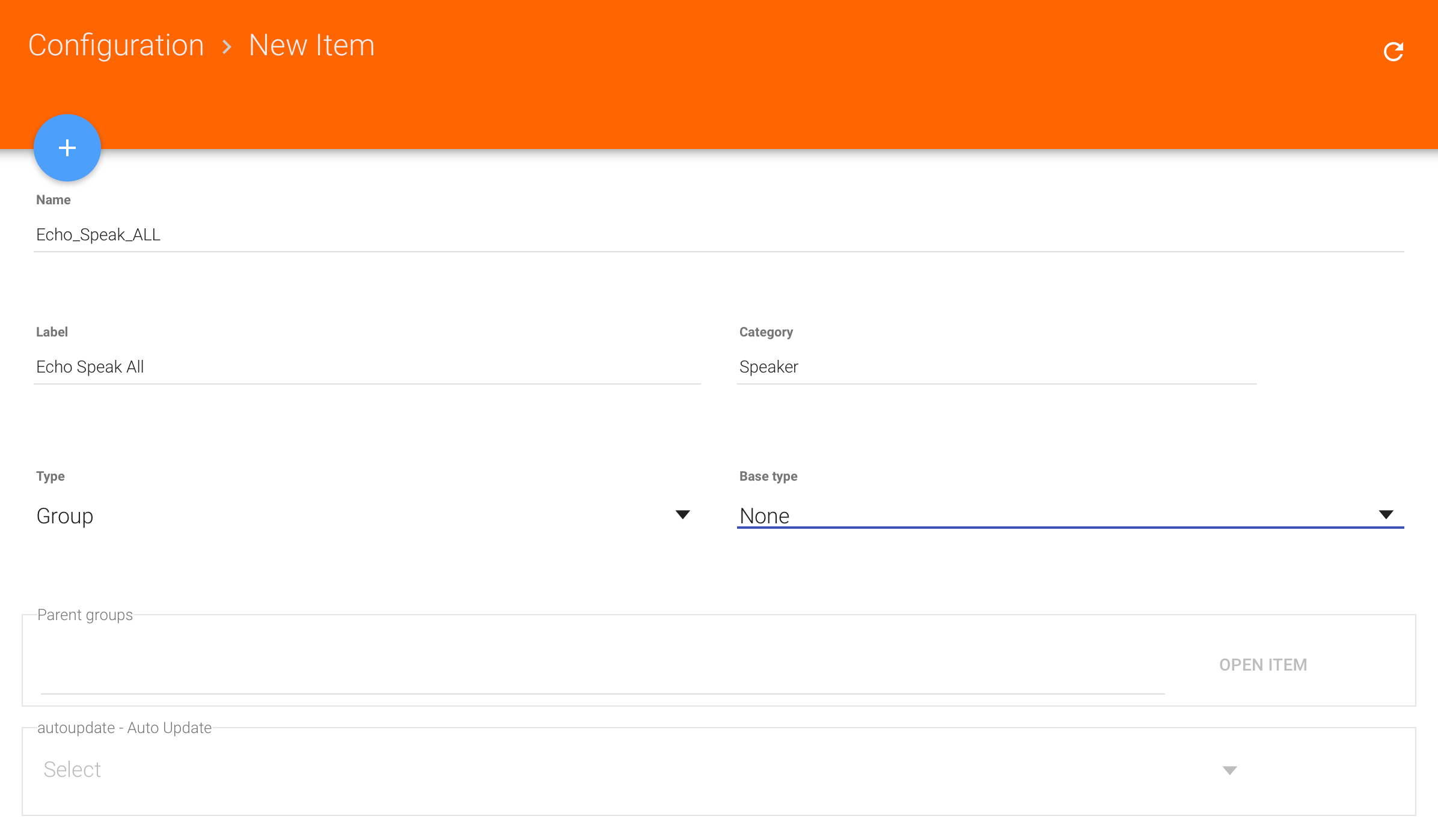
Task: Go back to Configuration breadcrumb
Action: click(x=116, y=46)
